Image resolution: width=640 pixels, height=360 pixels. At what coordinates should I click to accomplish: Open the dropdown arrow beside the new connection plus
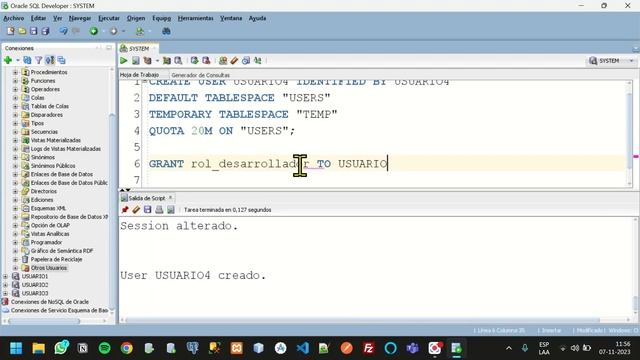tap(18, 60)
